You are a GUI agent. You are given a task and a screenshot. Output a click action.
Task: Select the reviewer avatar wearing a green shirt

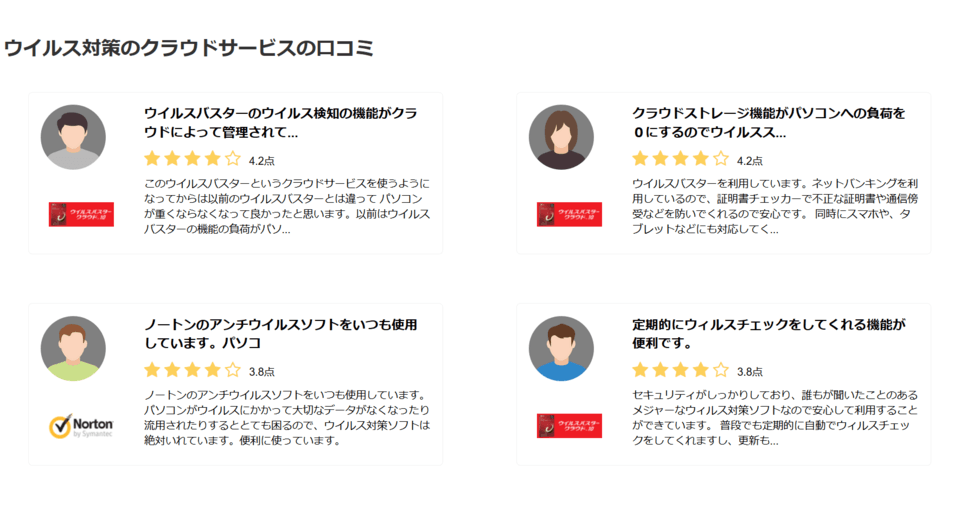point(73,348)
